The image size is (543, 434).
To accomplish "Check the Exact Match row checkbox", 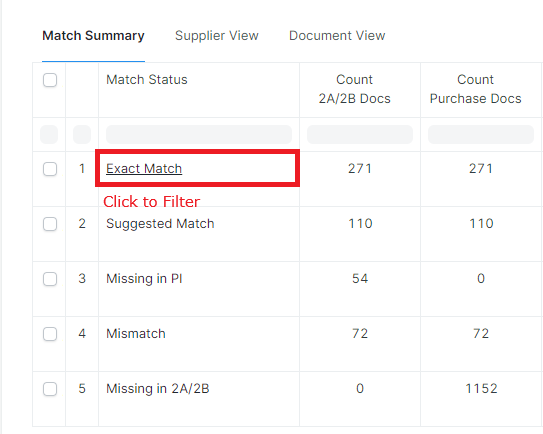I will pos(50,169).
